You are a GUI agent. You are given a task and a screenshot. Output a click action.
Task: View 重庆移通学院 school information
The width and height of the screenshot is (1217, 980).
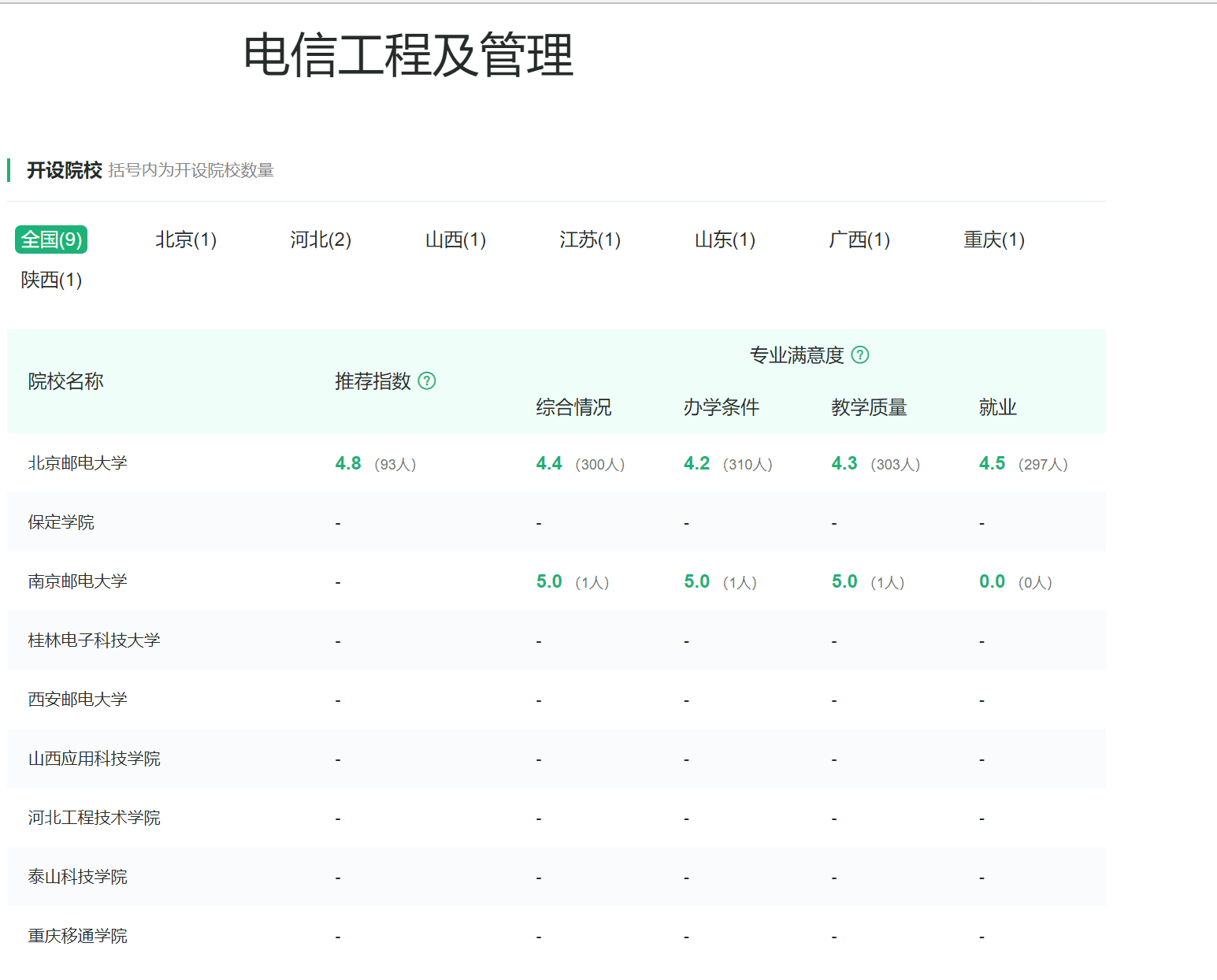pos(76,935)
